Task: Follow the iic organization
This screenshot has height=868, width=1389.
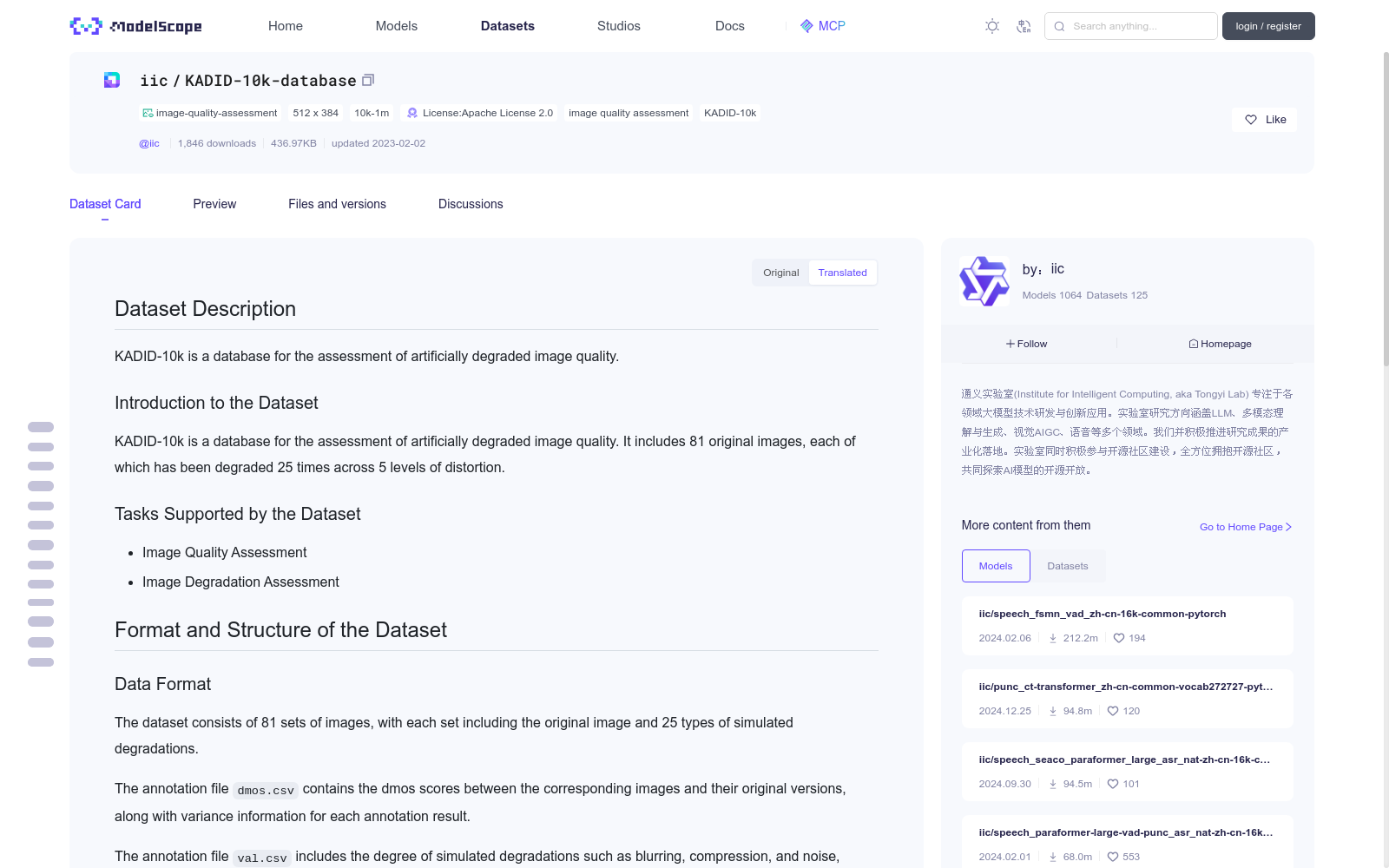Action: coord(1026,343)
